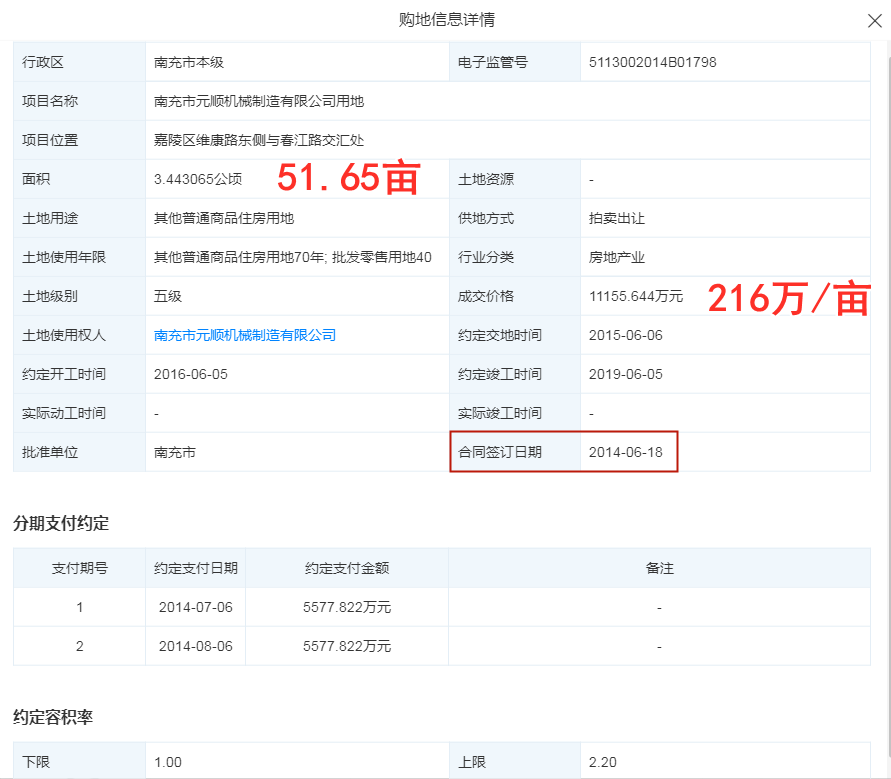This screenshot has height=779, width=891.
Task: Select payment date 2014-07-06
Action: (195, 607)
